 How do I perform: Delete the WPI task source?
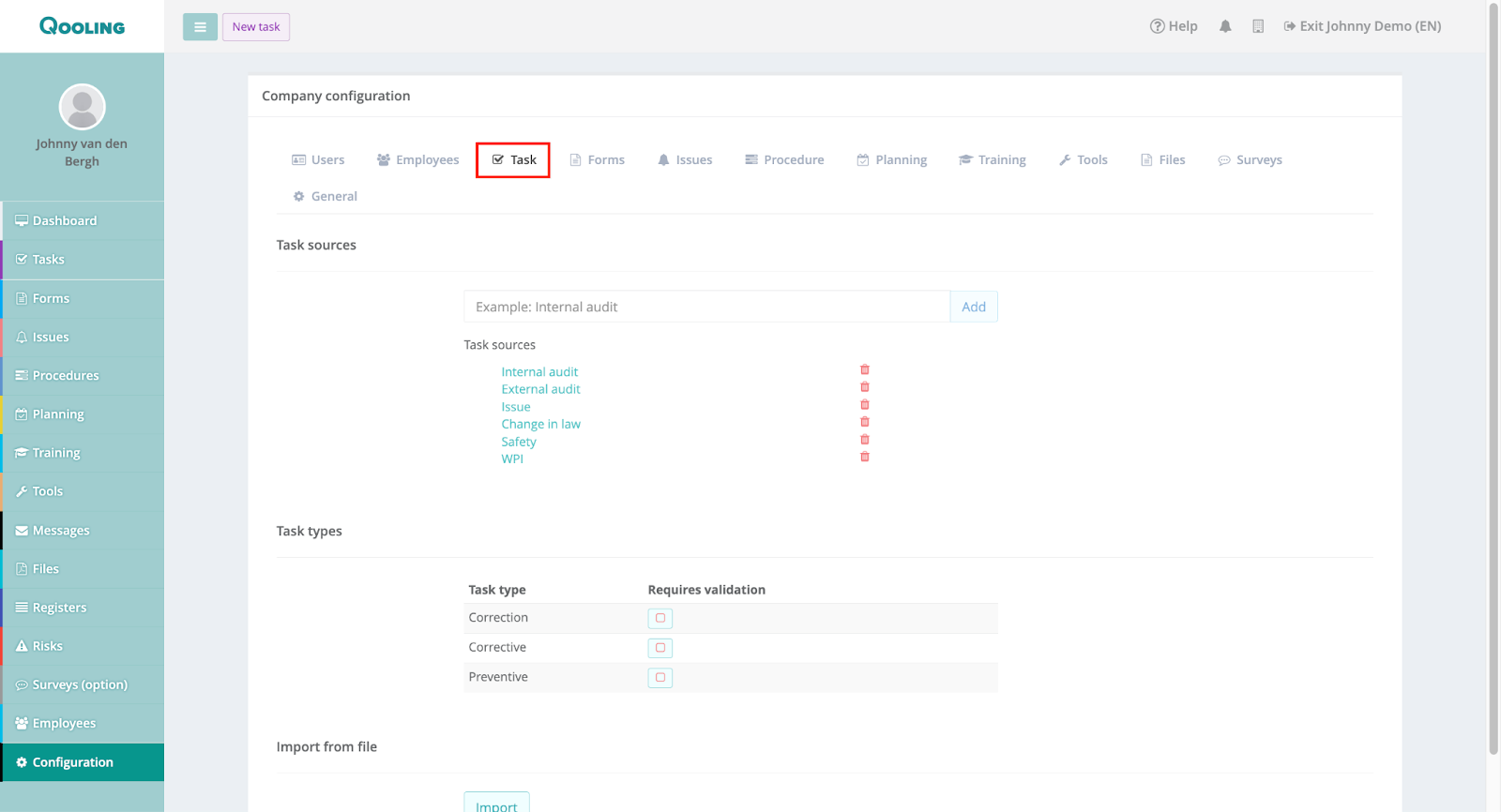pos(865,457)
